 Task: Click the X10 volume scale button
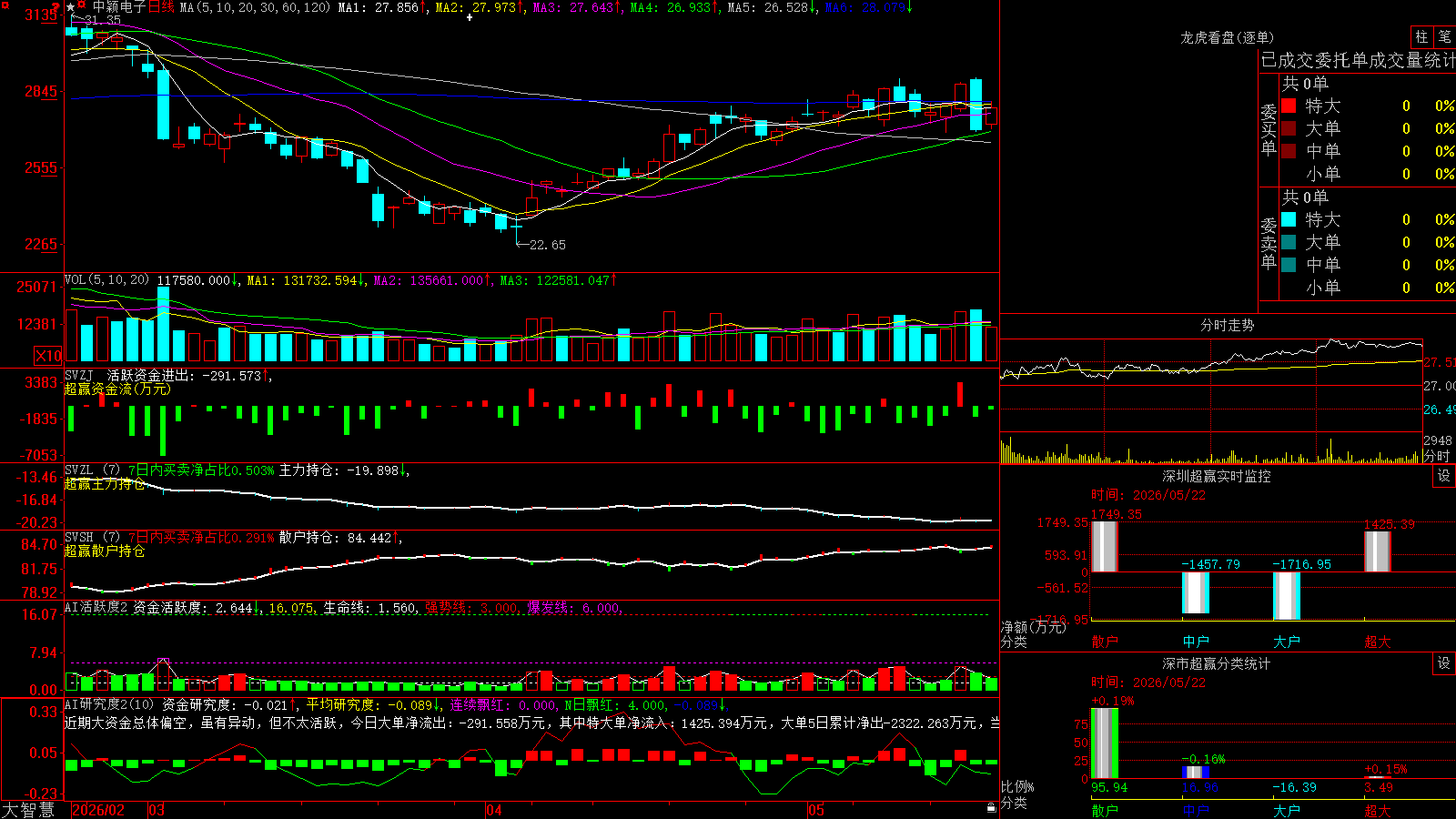pos(48,356)
